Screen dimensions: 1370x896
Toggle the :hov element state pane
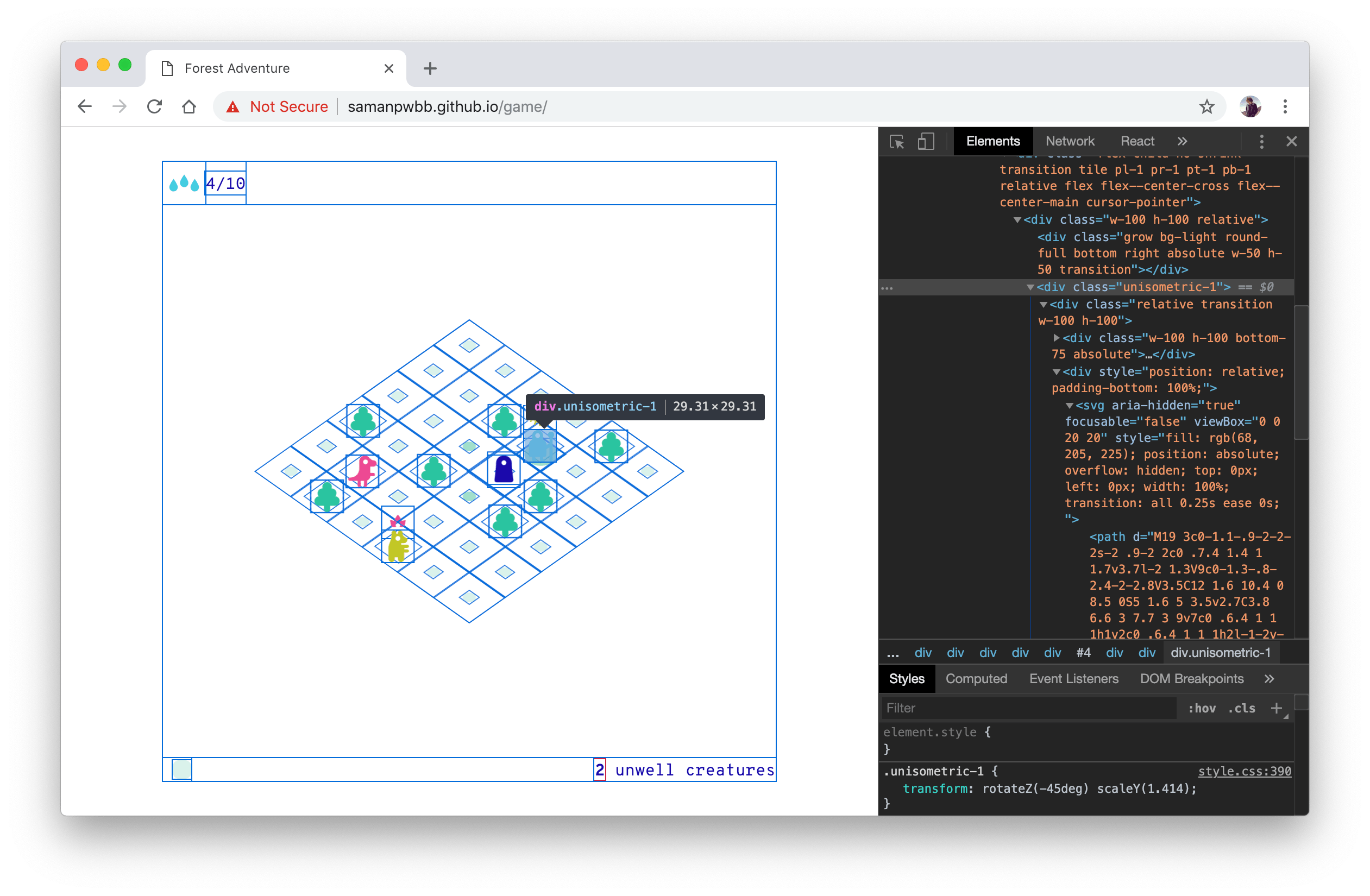point(1202,708)
